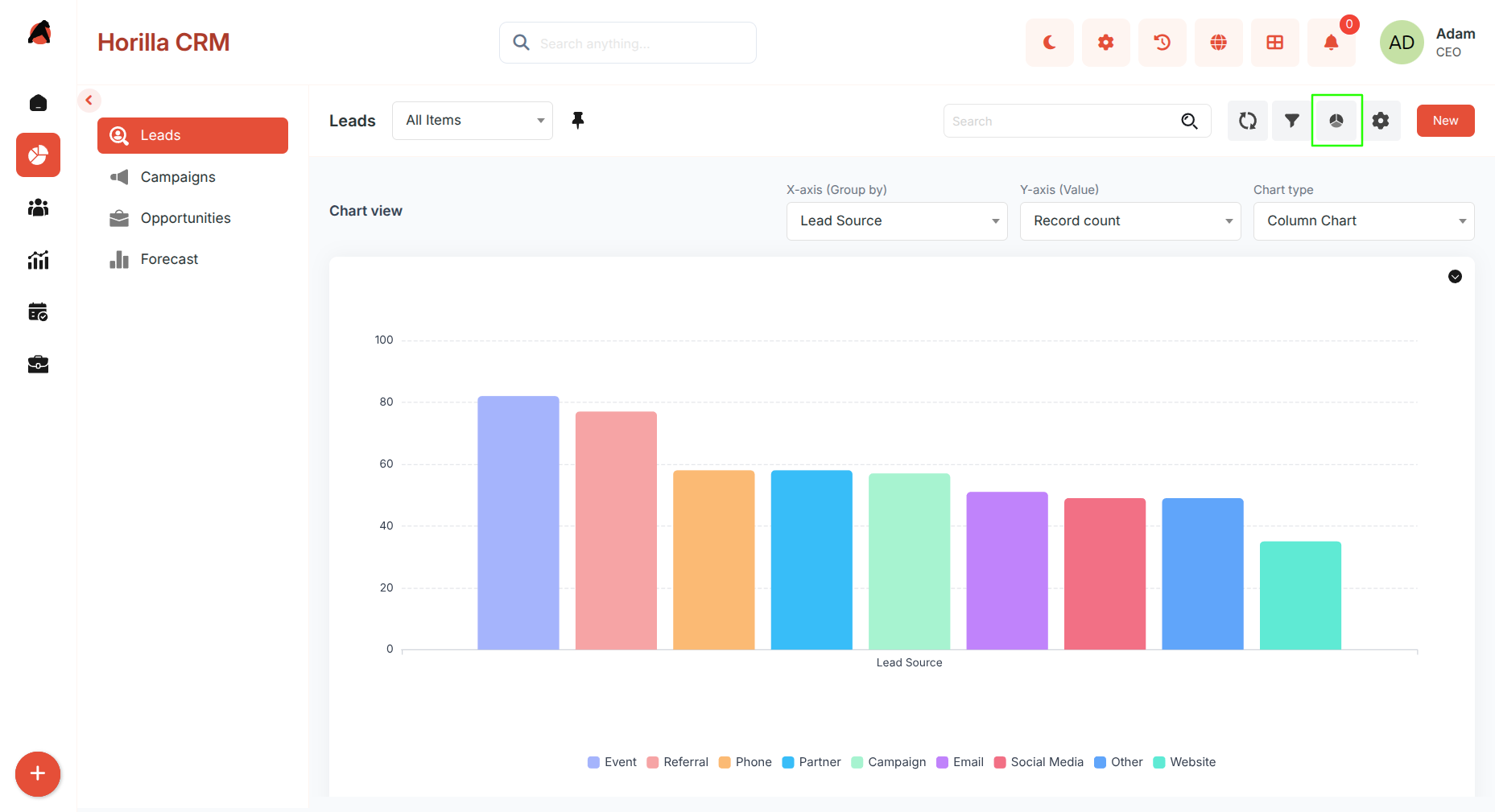Viewport: 1495px width, 812px height.
Task: Open the grid apps icon in header
Action: (x=1274, y=43)
